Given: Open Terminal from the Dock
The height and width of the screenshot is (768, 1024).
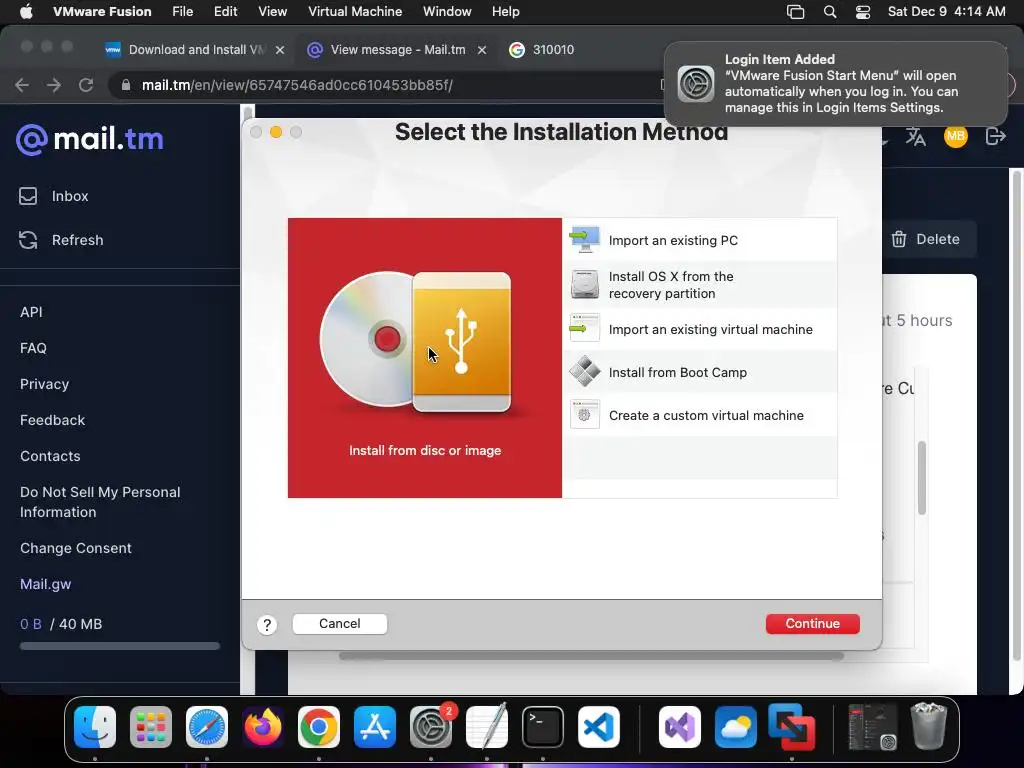Looking at the screenshot, I should click(543, 727).
